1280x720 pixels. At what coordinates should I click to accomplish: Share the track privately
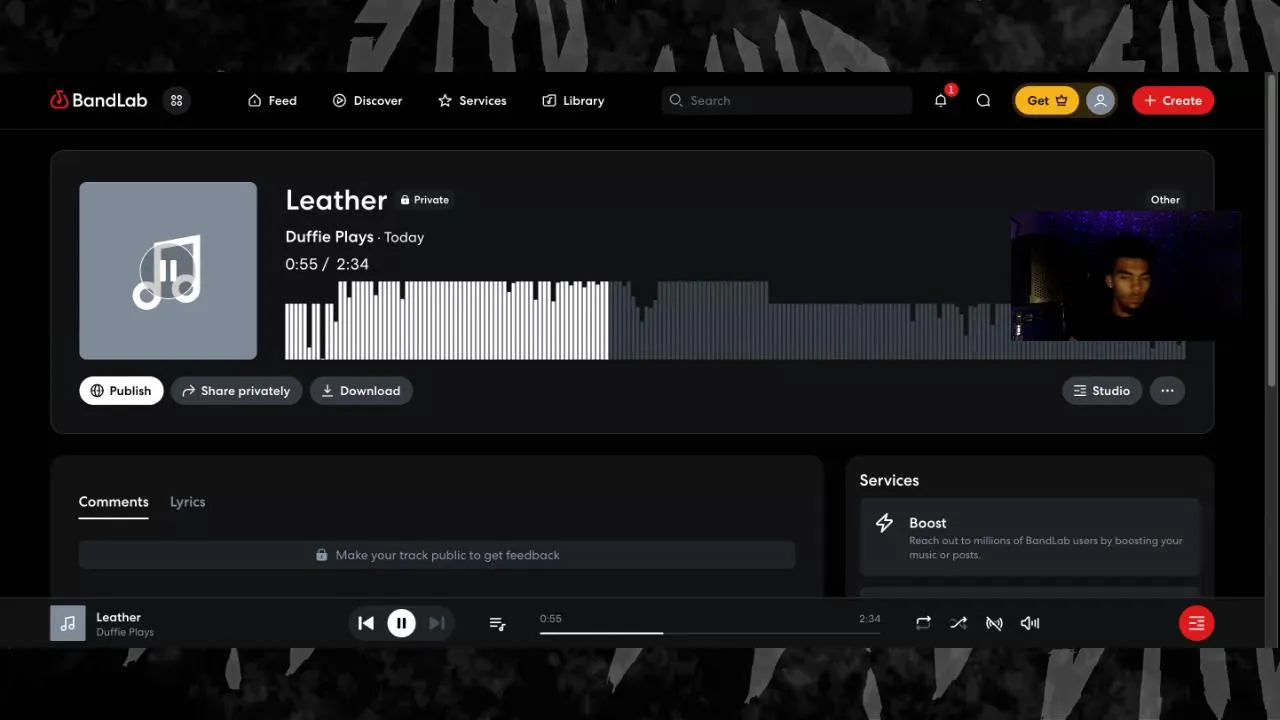pos(236,390)
